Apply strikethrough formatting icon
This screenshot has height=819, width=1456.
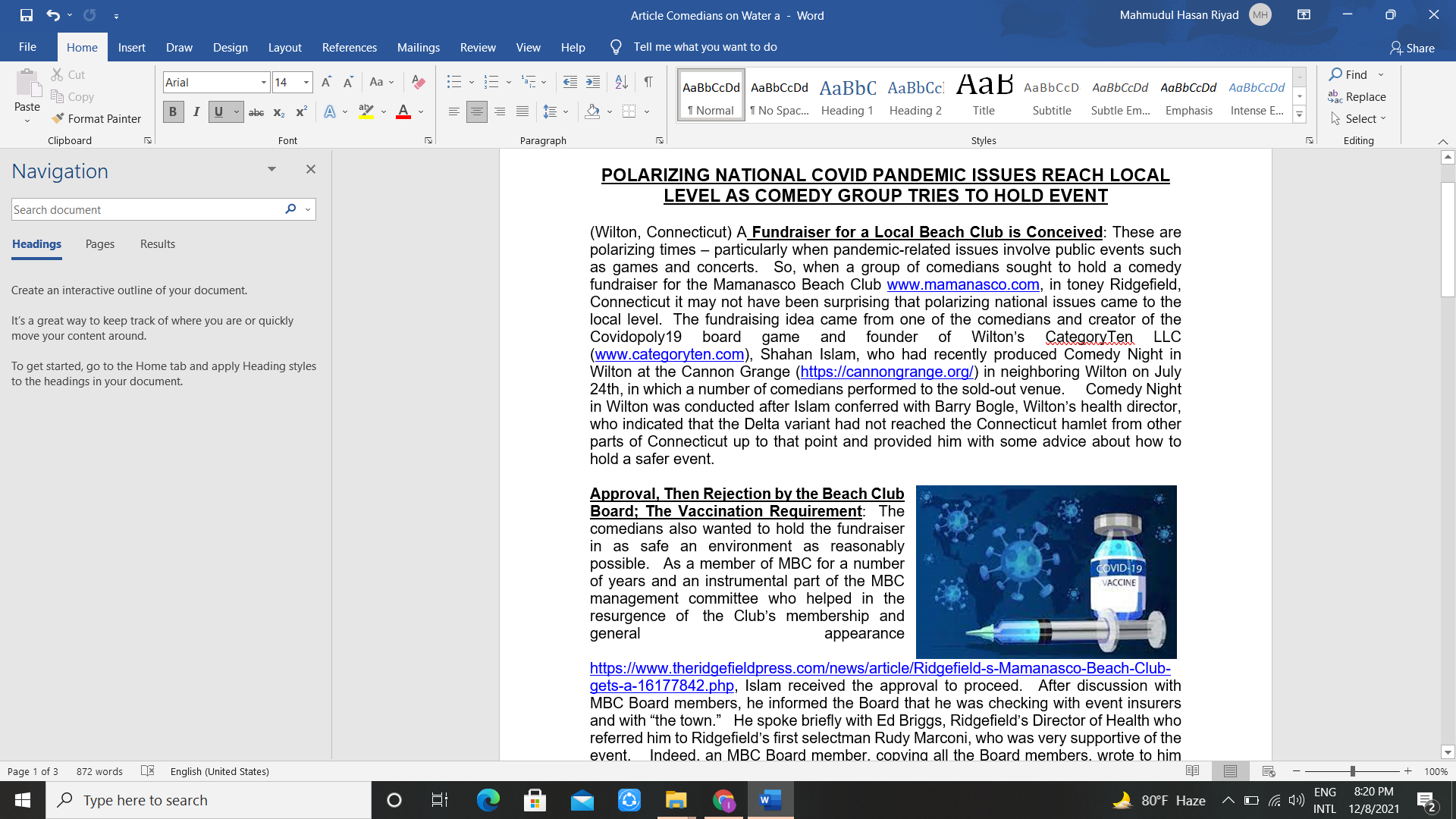coord(256,112)
